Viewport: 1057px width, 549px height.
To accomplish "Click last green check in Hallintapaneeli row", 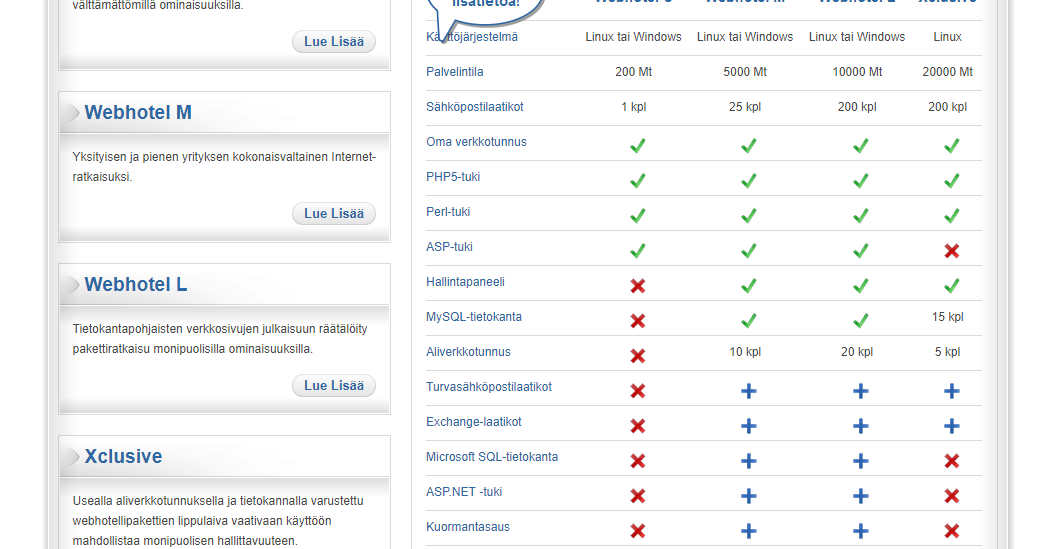I will 951,286.
